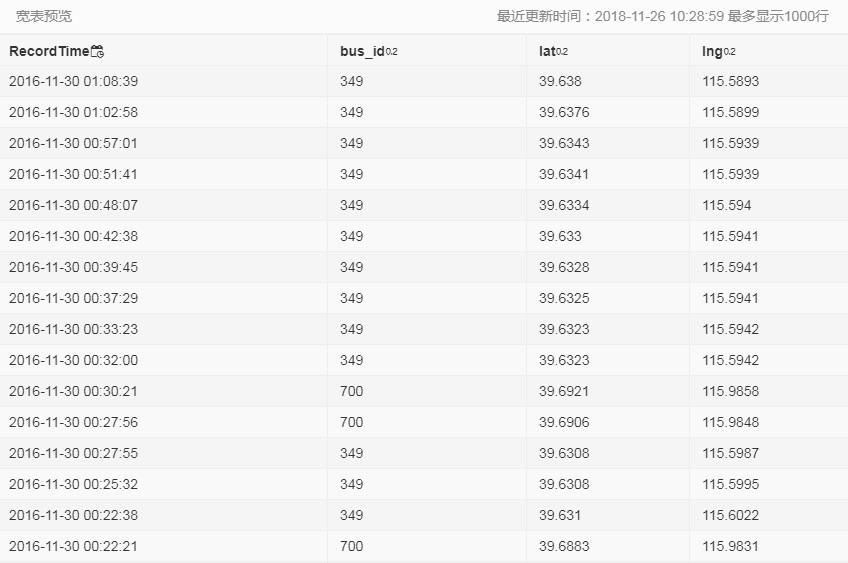
Task: Select the lat column header text
Action: point(547,51)
